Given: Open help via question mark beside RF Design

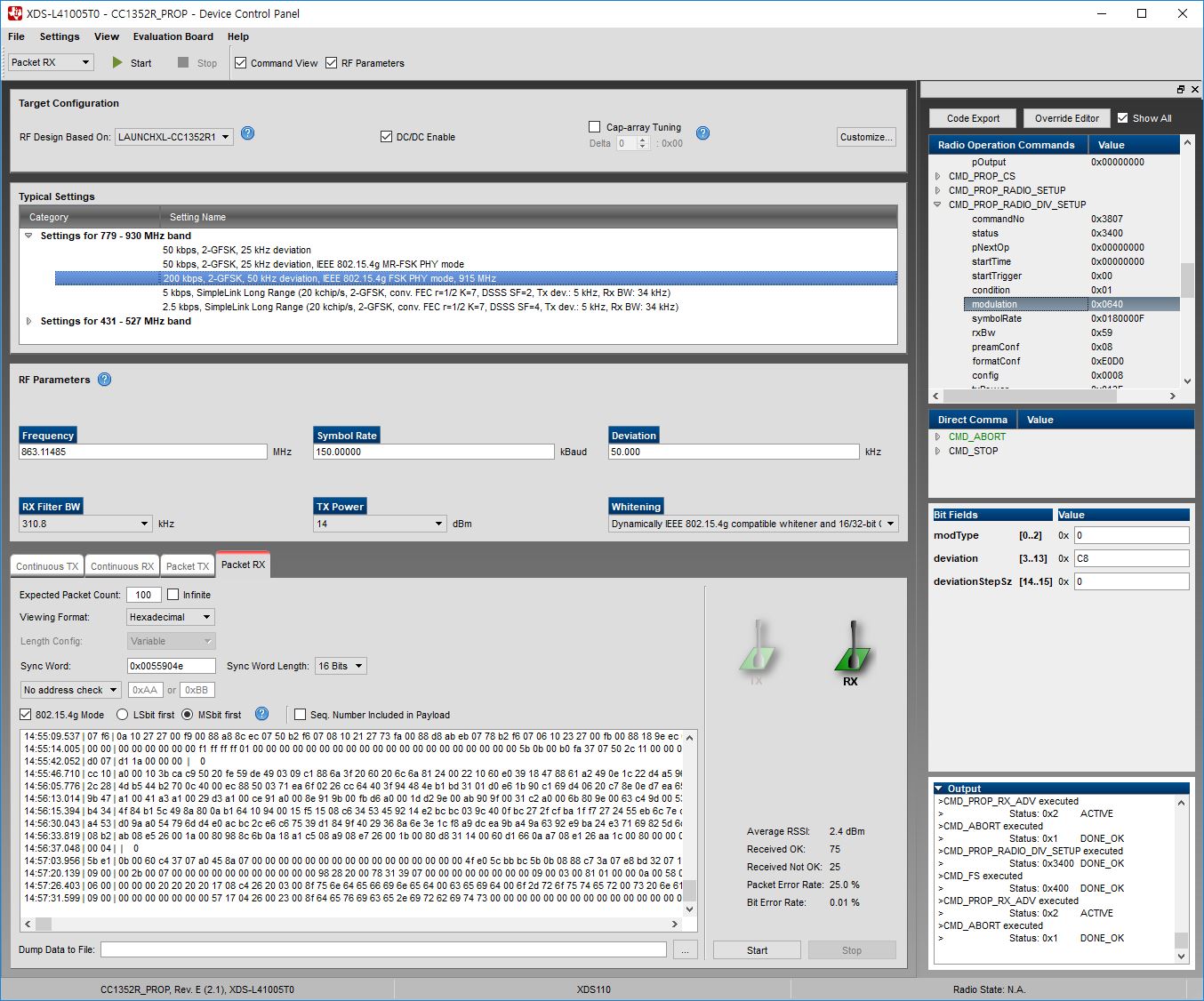Looking at the screenshot, I should (247, 132).
